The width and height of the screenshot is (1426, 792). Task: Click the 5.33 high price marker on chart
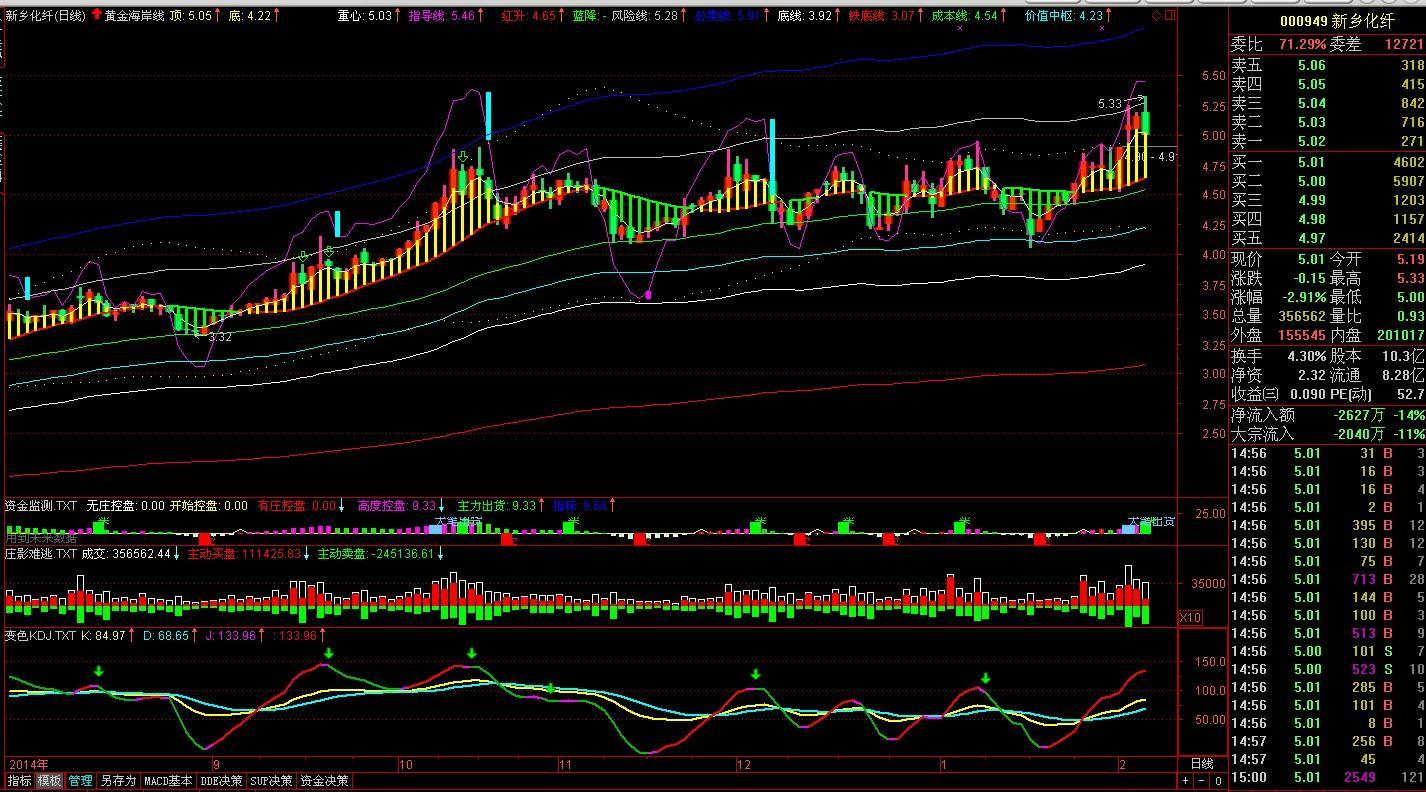(x=1110, y=103)
